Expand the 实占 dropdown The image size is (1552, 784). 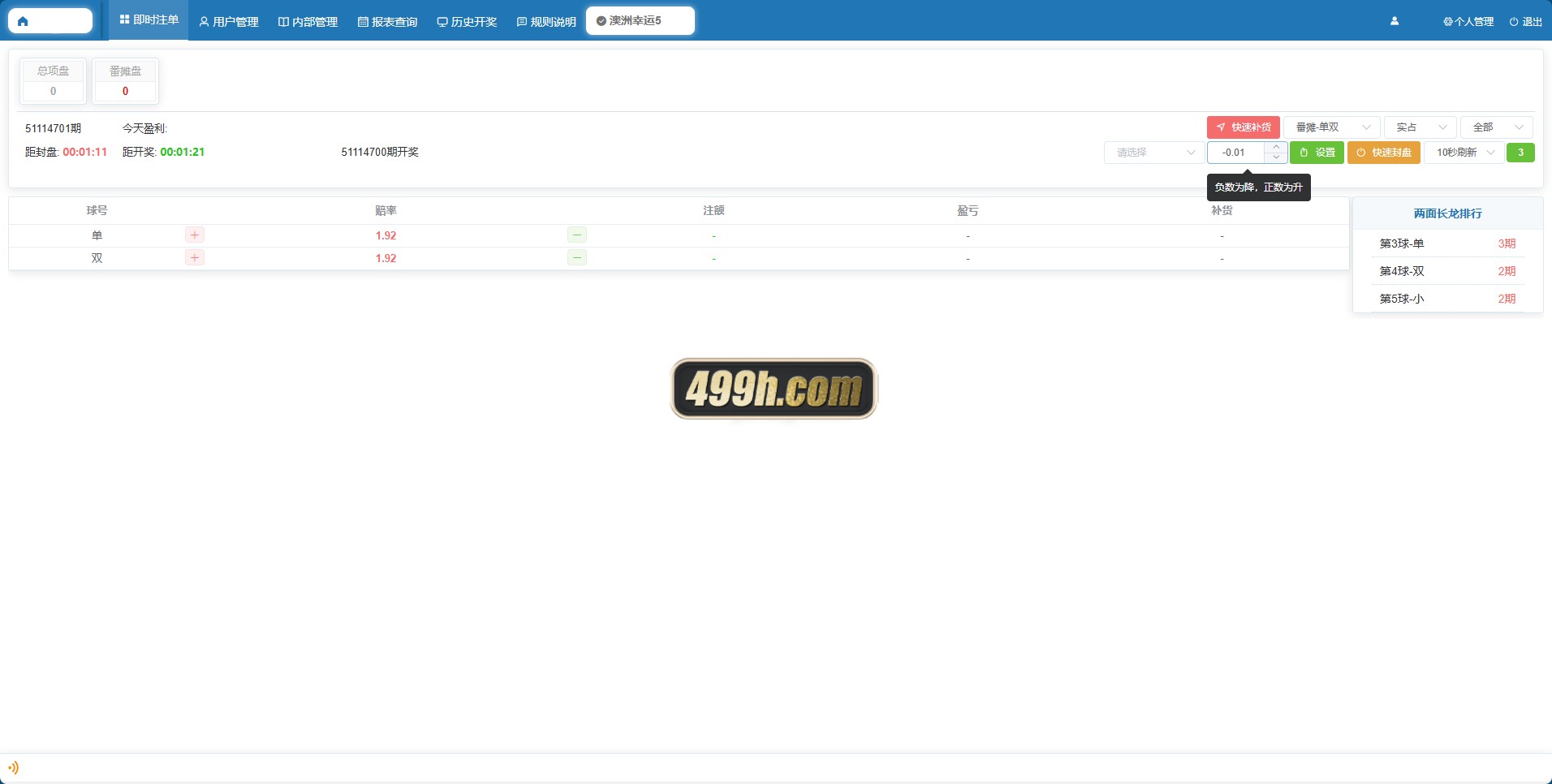click(1421, 127)
